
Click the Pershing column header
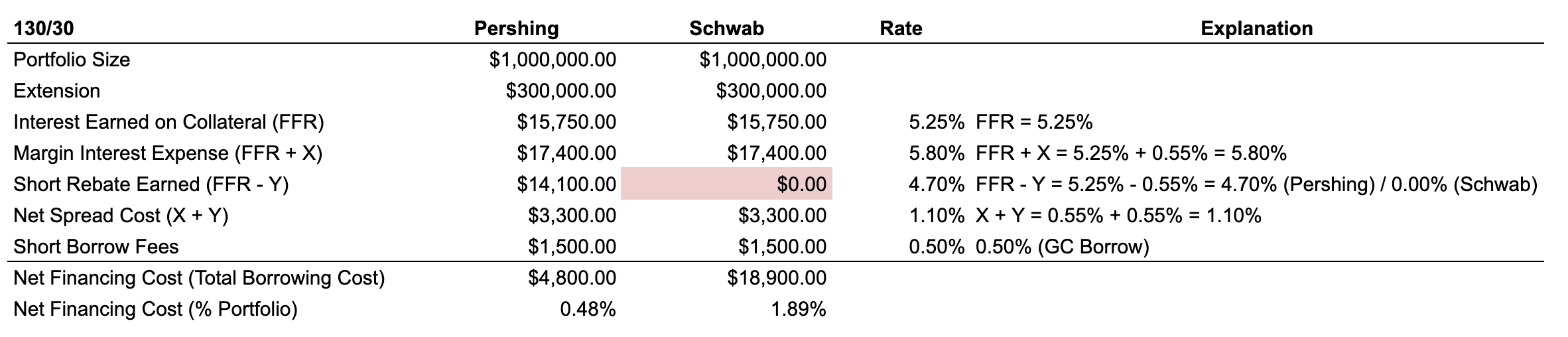pos(516,29)
